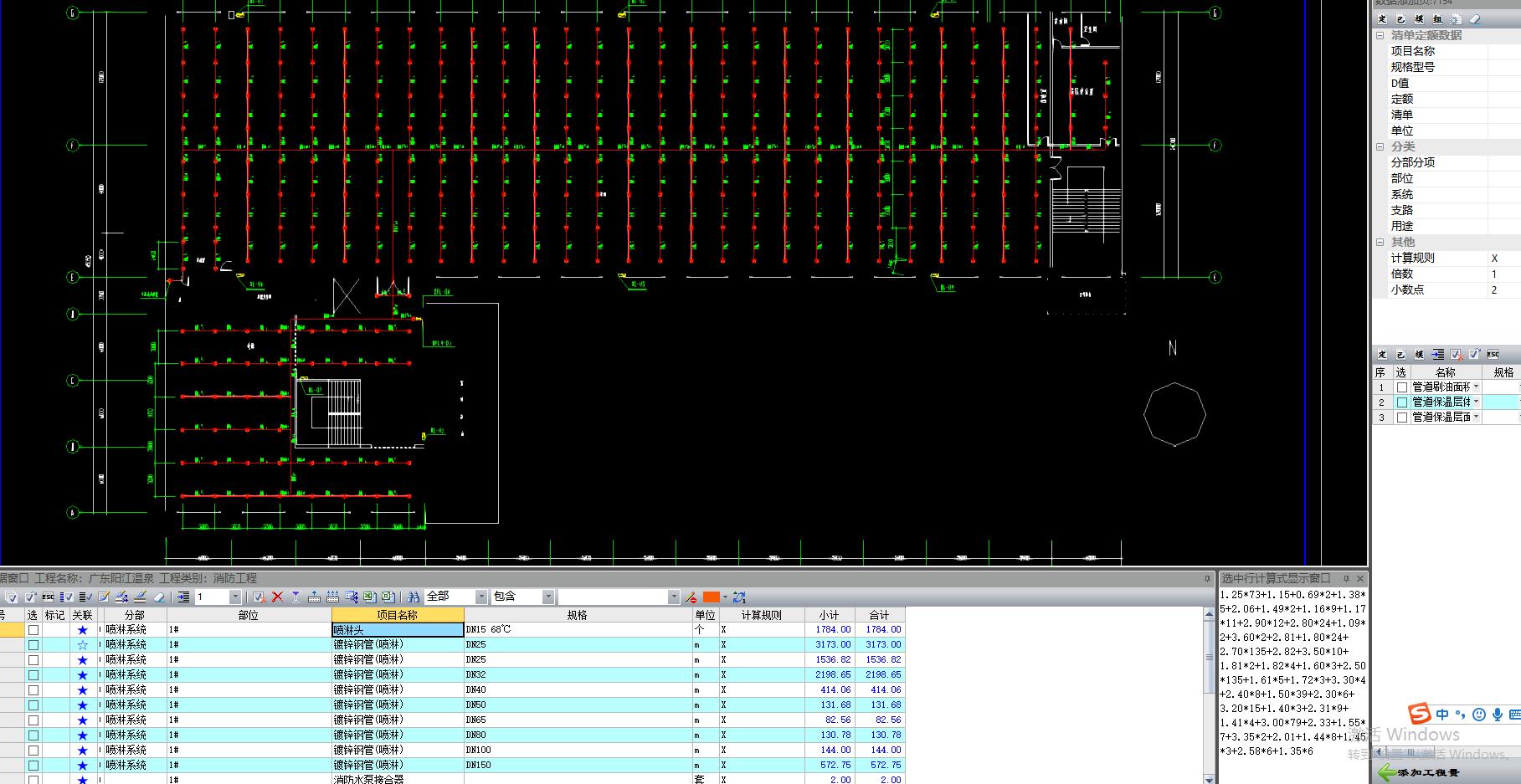Check the box for DN150 pipe row
Image resolution: width=1521 pixels, height=784 pixels.
33,765
